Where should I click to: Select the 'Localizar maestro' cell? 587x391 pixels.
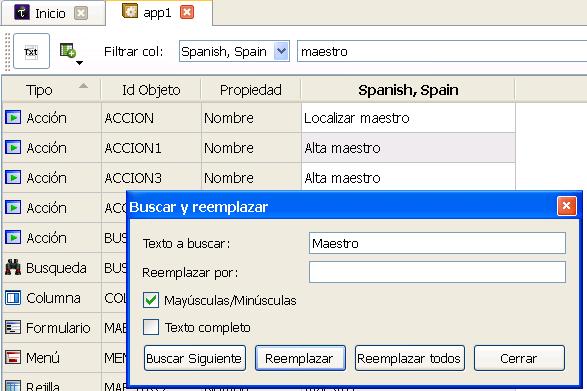(x=408, y=118)
